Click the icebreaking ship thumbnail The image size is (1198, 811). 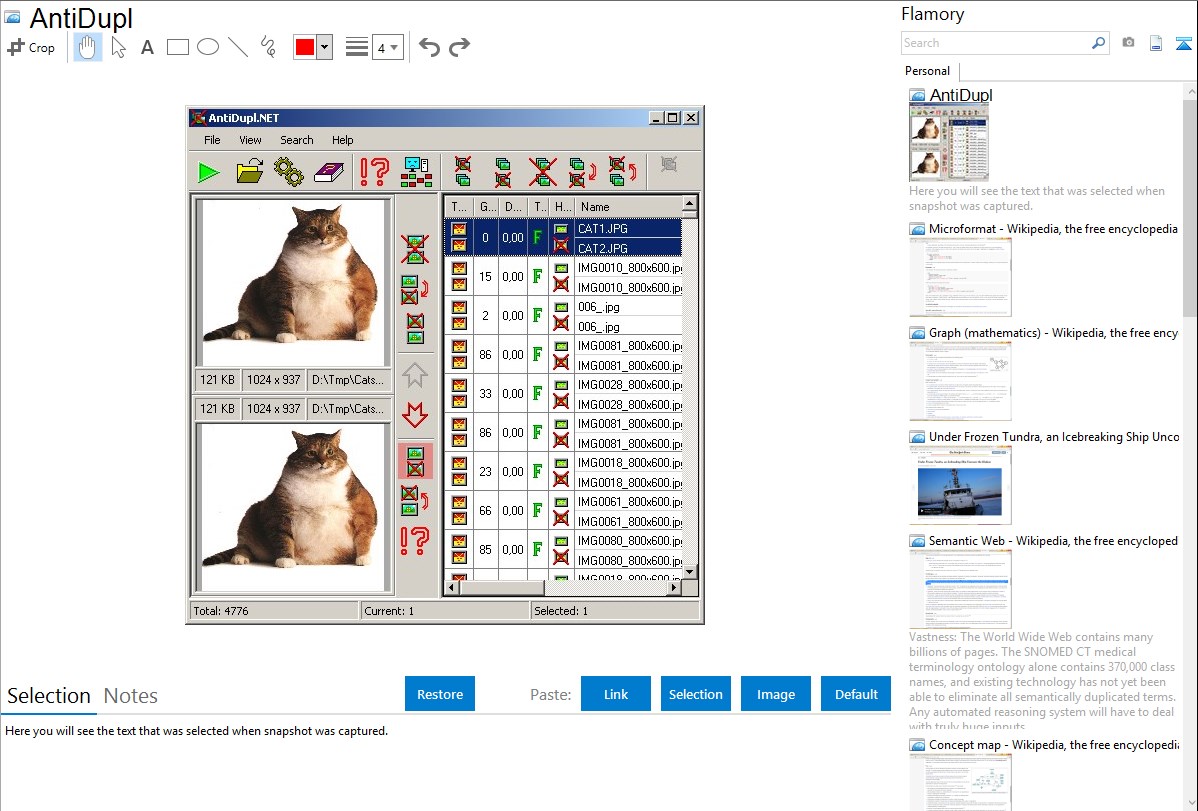click(960, 485)
